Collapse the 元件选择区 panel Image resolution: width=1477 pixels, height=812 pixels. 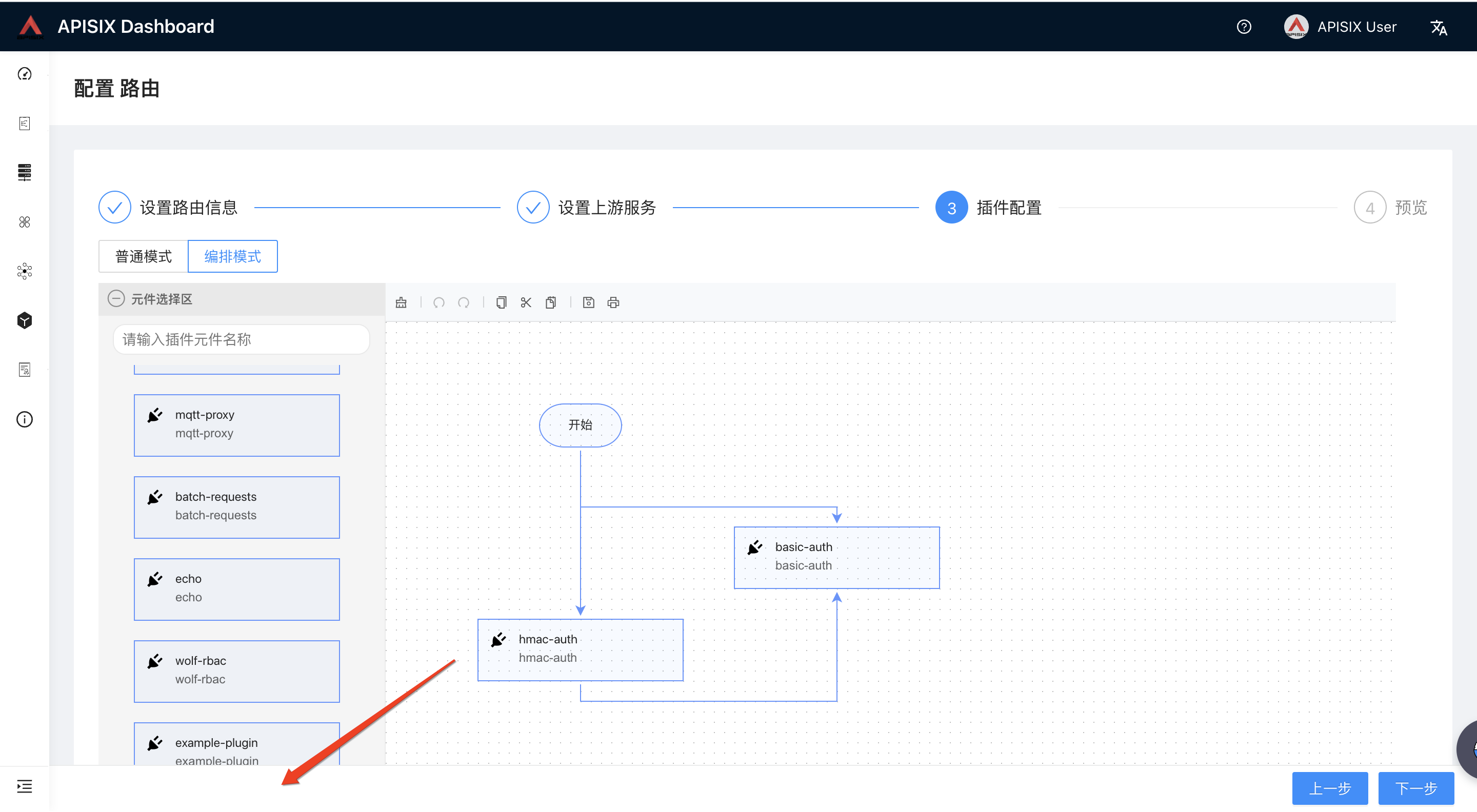tap(116, 298)
